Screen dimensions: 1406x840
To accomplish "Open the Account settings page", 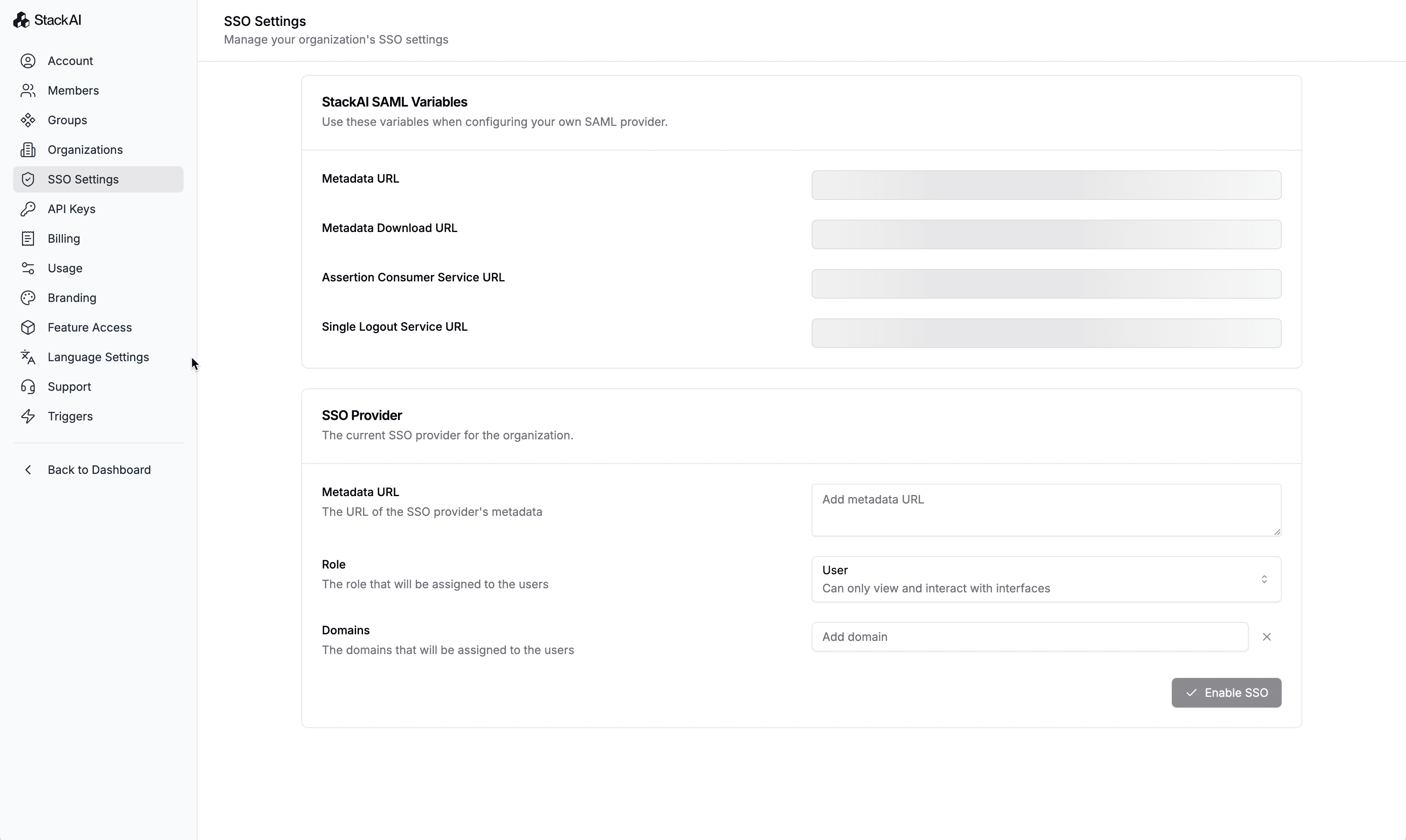I will point(70,60).
